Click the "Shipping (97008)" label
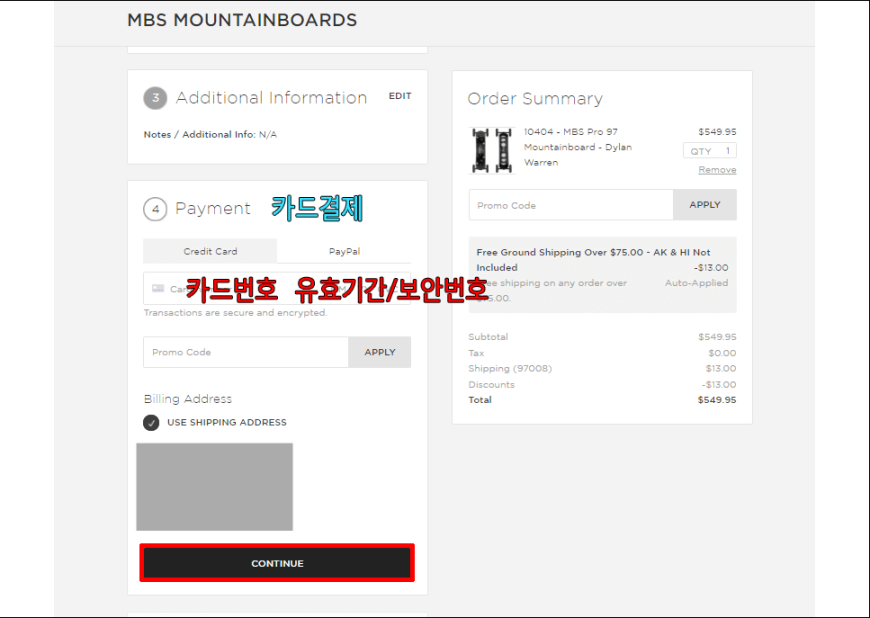 coord(510,368)
